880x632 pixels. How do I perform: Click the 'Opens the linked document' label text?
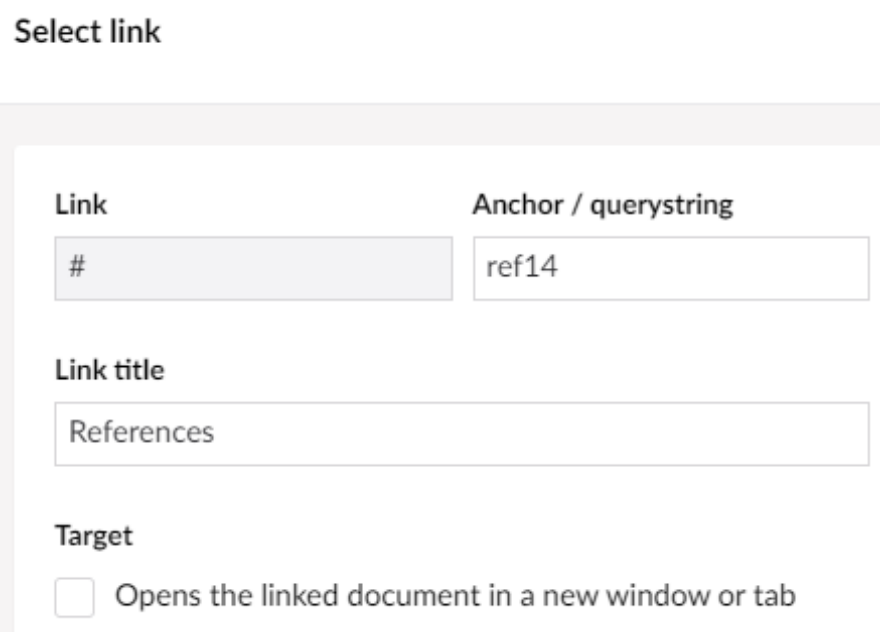455,596
